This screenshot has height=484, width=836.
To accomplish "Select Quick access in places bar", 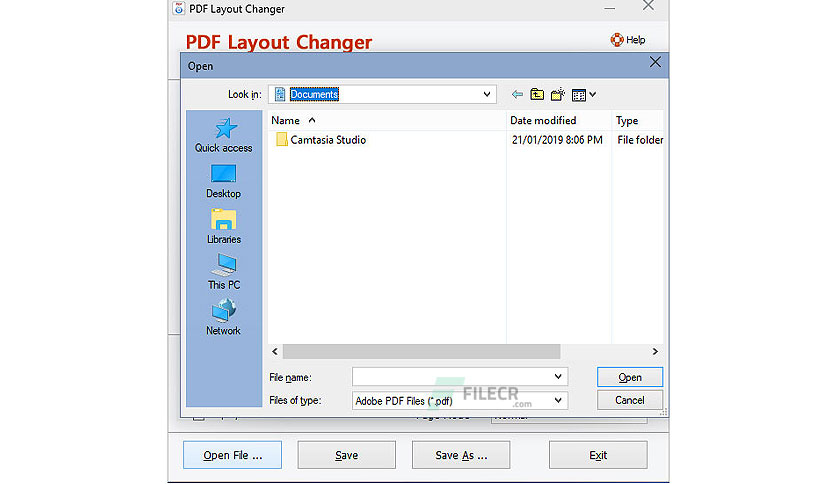I will pyautogui.click(x=223, y=136).
